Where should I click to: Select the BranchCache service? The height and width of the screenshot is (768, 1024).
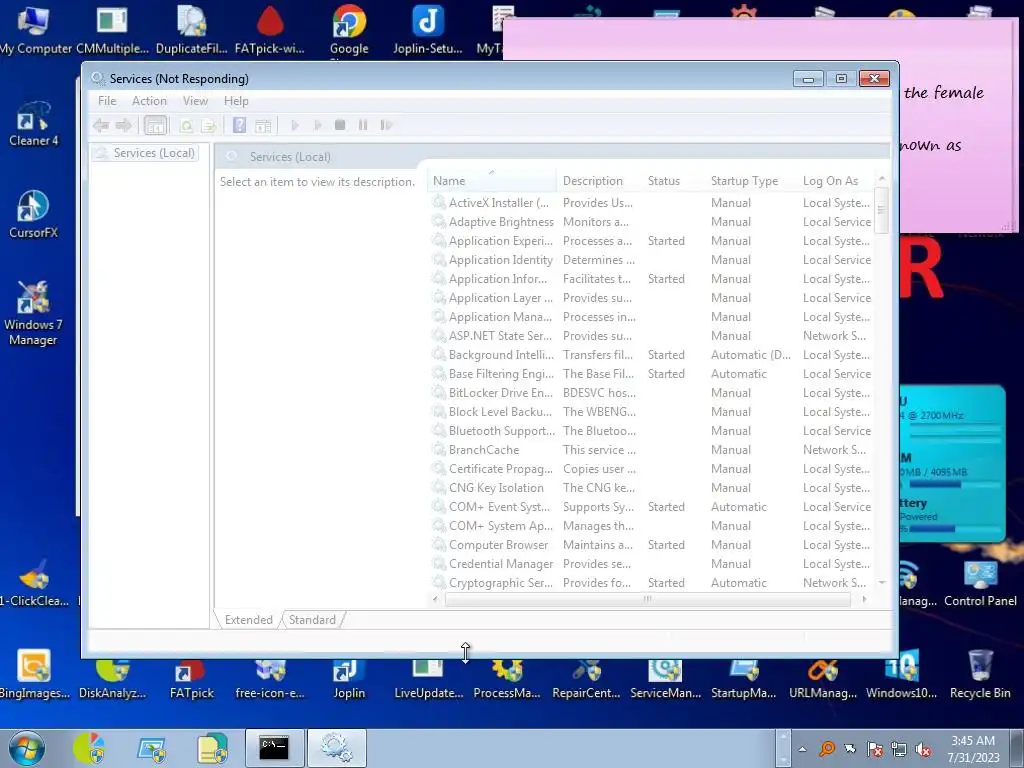651,450
